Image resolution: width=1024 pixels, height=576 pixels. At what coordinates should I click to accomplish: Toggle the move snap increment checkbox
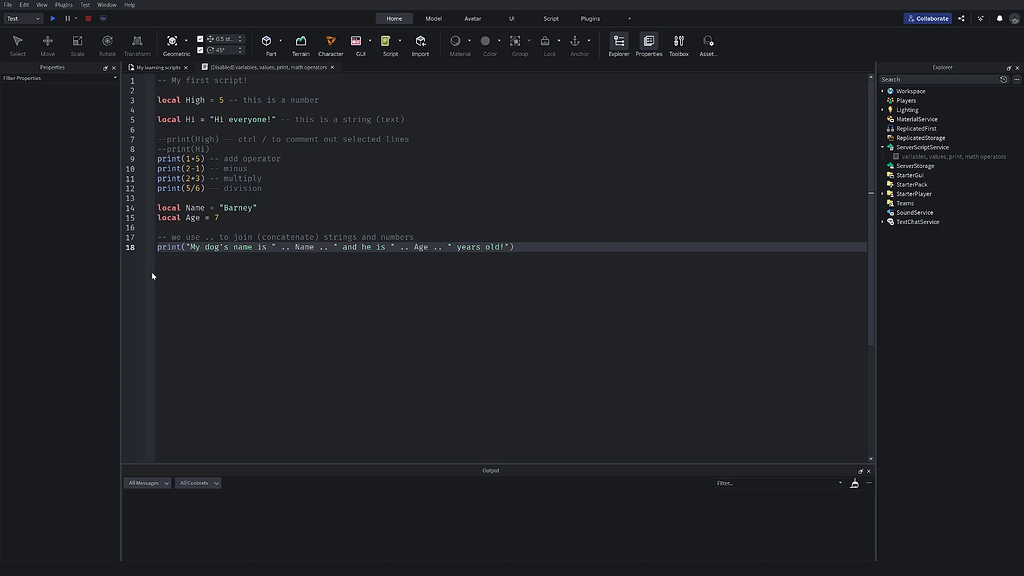pyautogui.click(x=200, y=40)
